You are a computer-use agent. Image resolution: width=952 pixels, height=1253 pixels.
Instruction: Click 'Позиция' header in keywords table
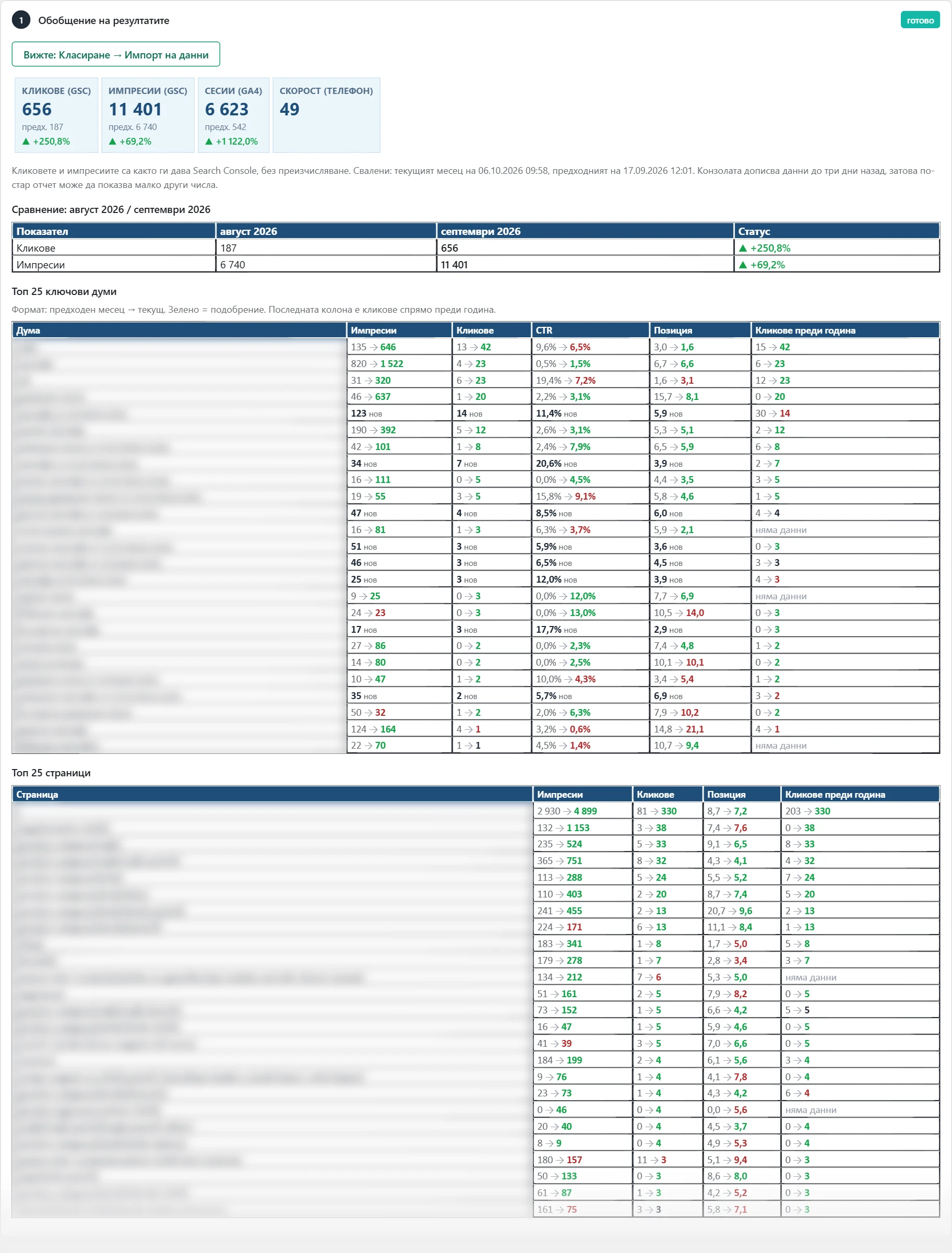coord(700,330)
